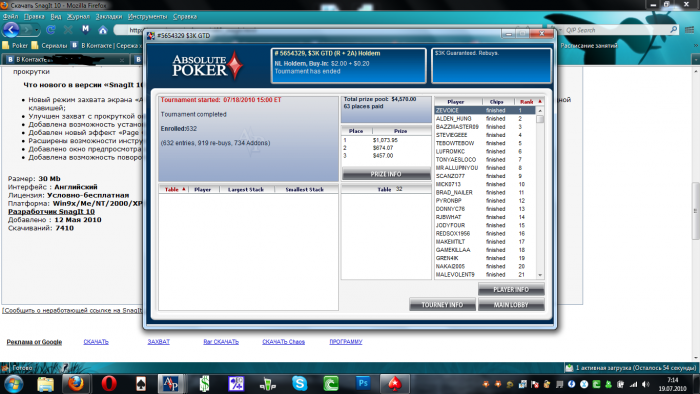This screenshot has height=394, width=700.
Task: Click the Rar СКАЧАТЬ ad link
Action: [221, 342]
